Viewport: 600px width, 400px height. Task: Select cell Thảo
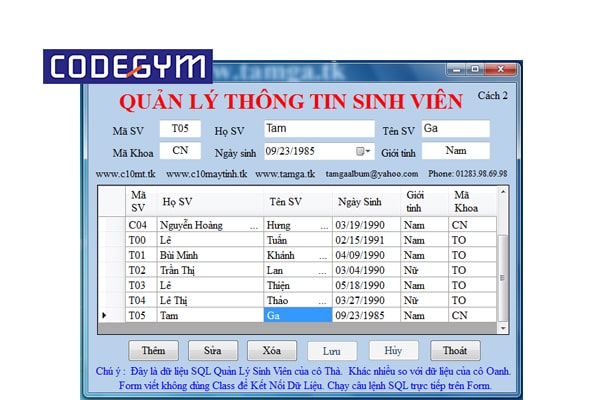click(x=298, y=300)
